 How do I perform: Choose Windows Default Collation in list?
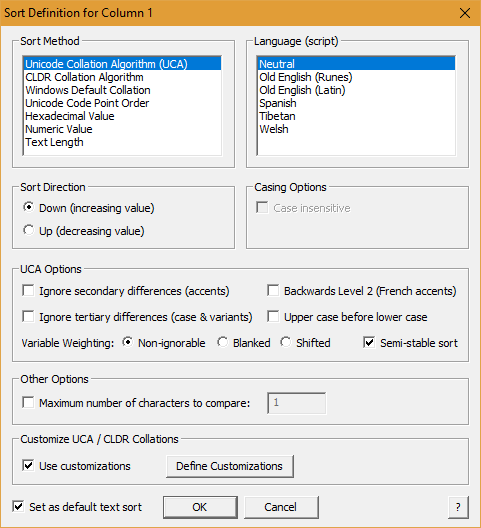coord(122,90)
